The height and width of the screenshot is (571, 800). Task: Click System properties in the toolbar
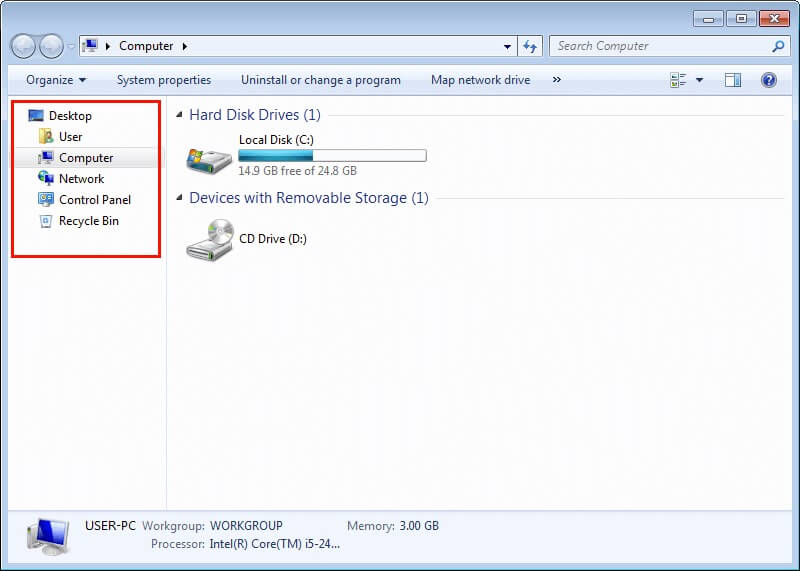point(164,80)
